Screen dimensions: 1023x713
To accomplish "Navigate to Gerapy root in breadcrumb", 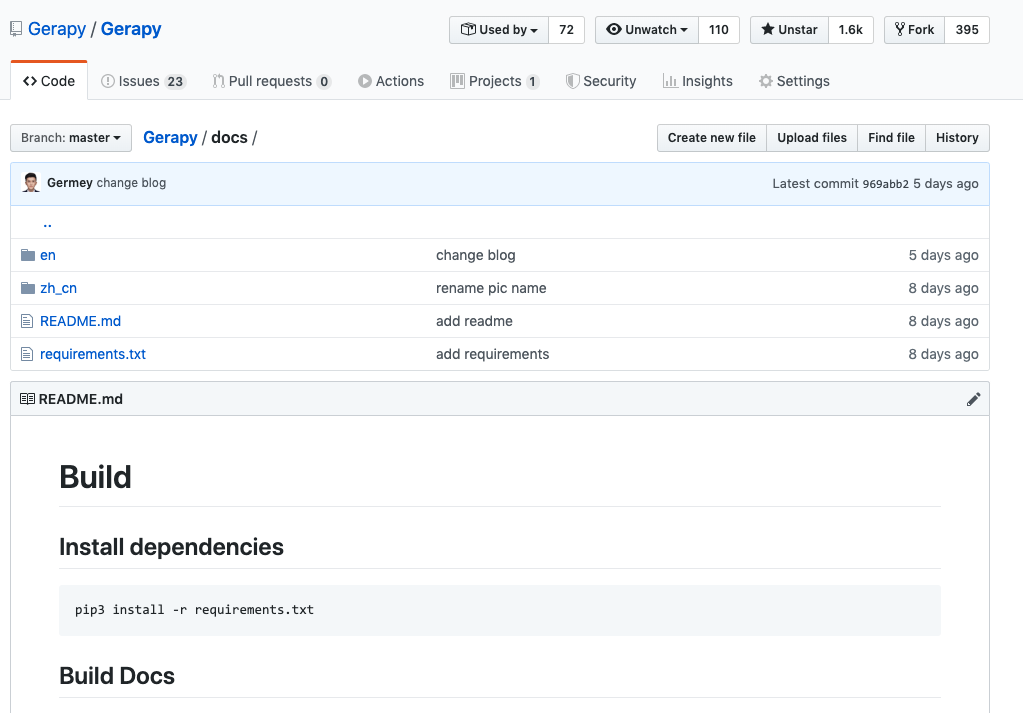I will (x=170, y=138).
